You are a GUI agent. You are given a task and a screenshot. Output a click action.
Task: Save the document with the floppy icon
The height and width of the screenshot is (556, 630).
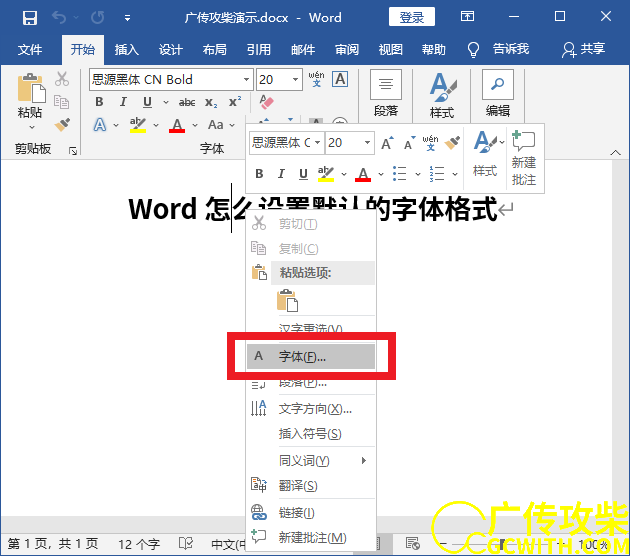[x=30, y=18]
